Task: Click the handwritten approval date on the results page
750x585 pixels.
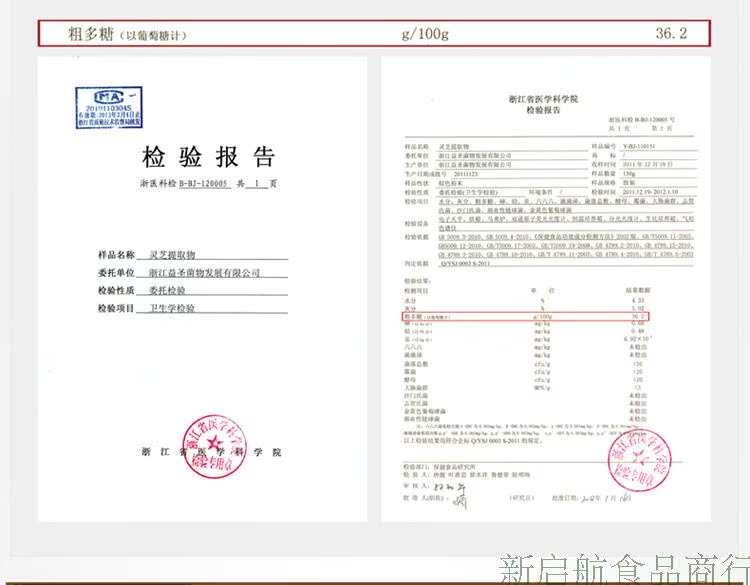Action: tap(607, 498)
